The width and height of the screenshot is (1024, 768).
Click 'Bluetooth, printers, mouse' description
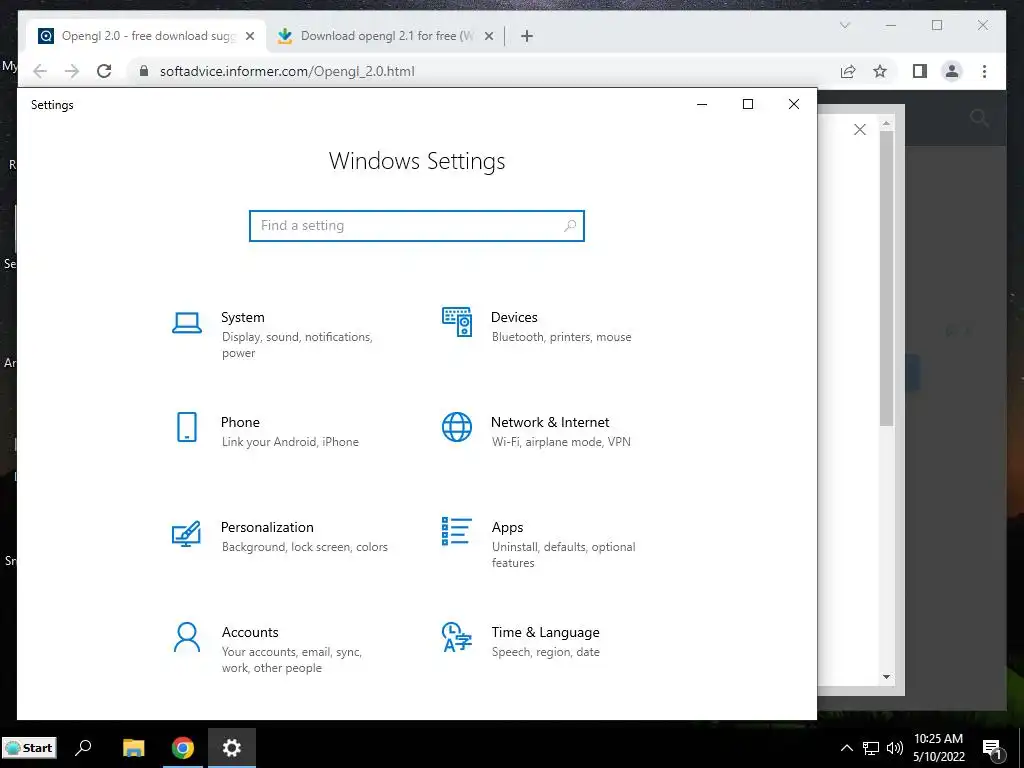pos(562,337)
